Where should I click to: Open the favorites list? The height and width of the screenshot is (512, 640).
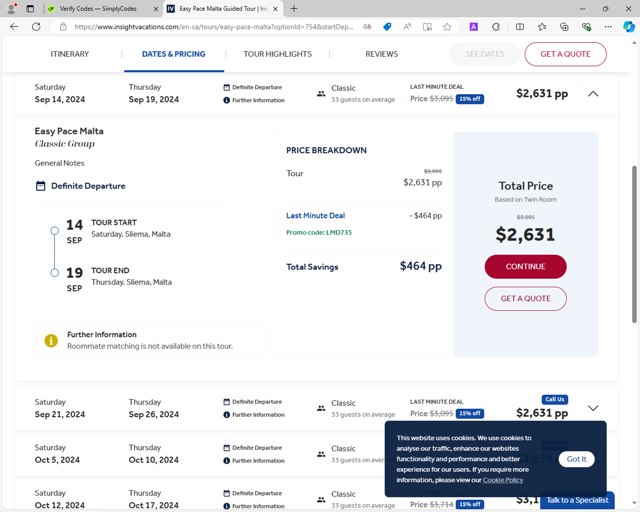pyautogui.click(x=542, y=27)
